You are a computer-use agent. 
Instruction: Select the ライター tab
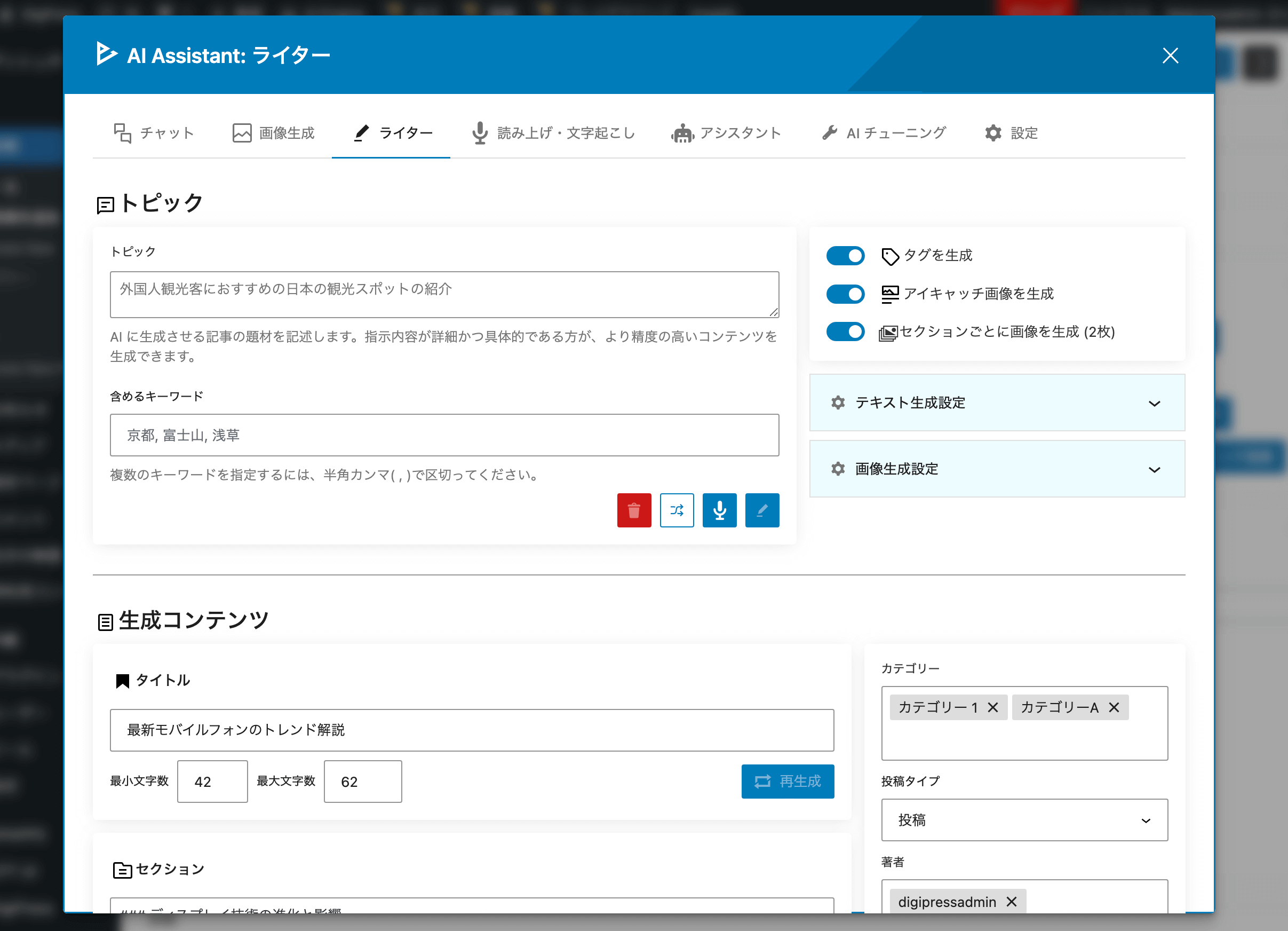[391, 133]
